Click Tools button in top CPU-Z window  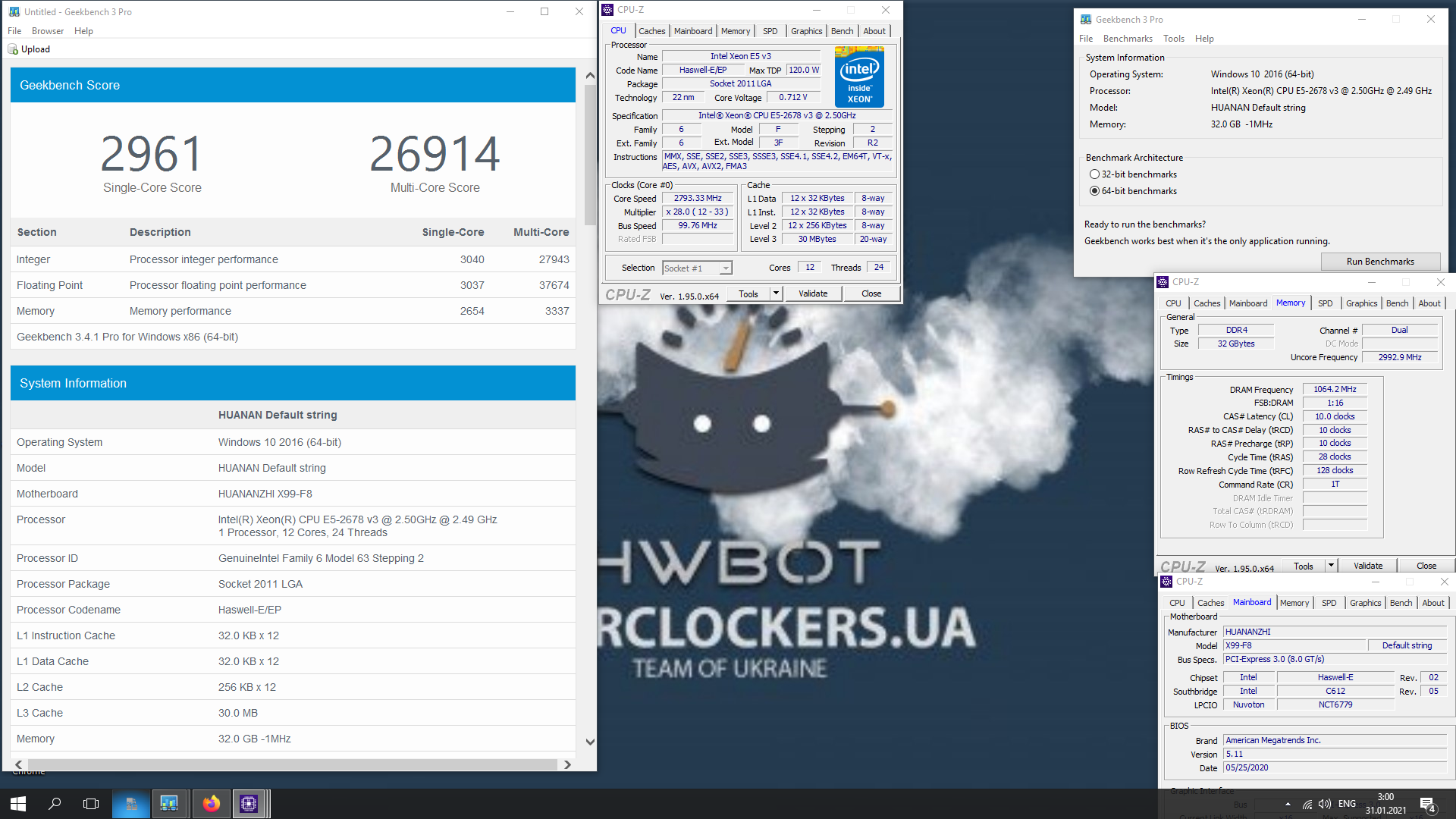coord(748,293)
